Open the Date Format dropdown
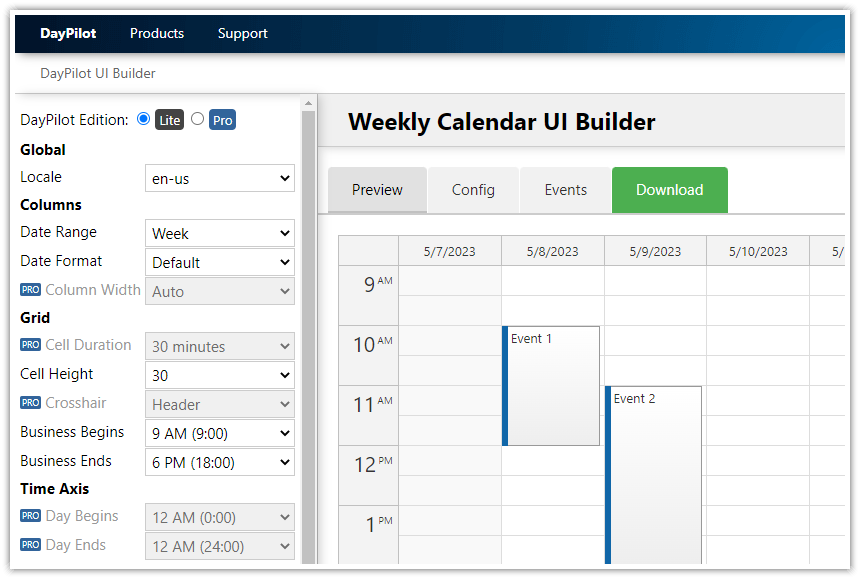 tap(219, 261)
